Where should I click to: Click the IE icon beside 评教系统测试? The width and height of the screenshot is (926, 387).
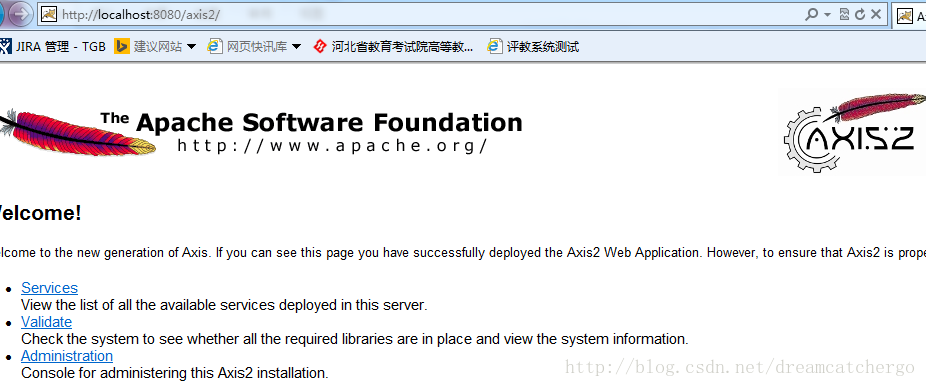(x=494, y=46)
